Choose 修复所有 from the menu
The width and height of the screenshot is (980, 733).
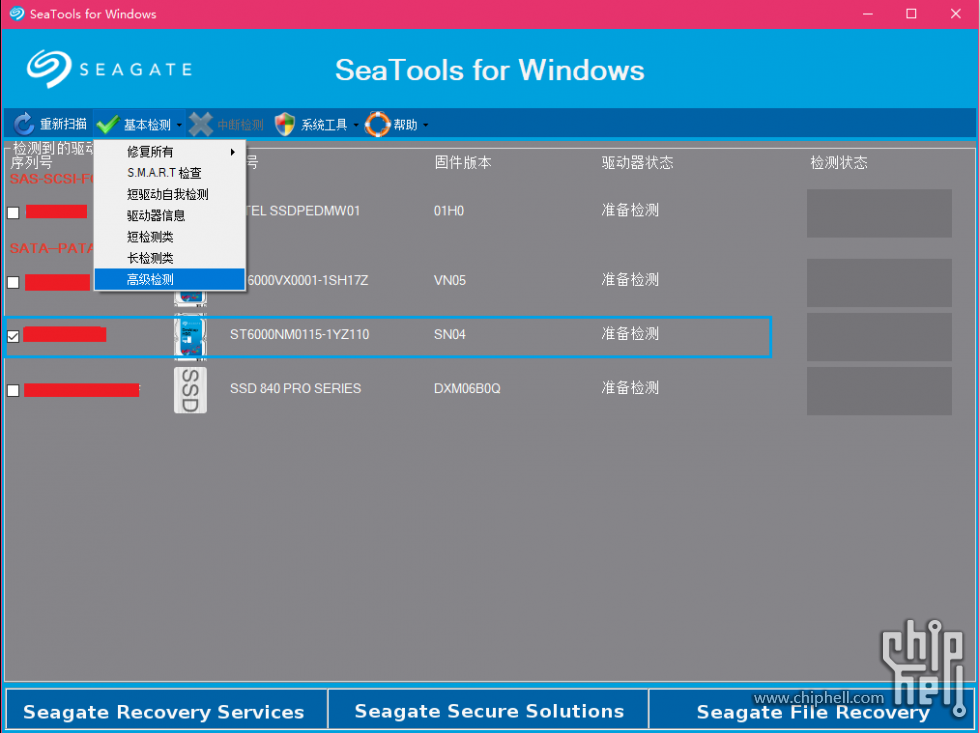click(x=169, y=152)
